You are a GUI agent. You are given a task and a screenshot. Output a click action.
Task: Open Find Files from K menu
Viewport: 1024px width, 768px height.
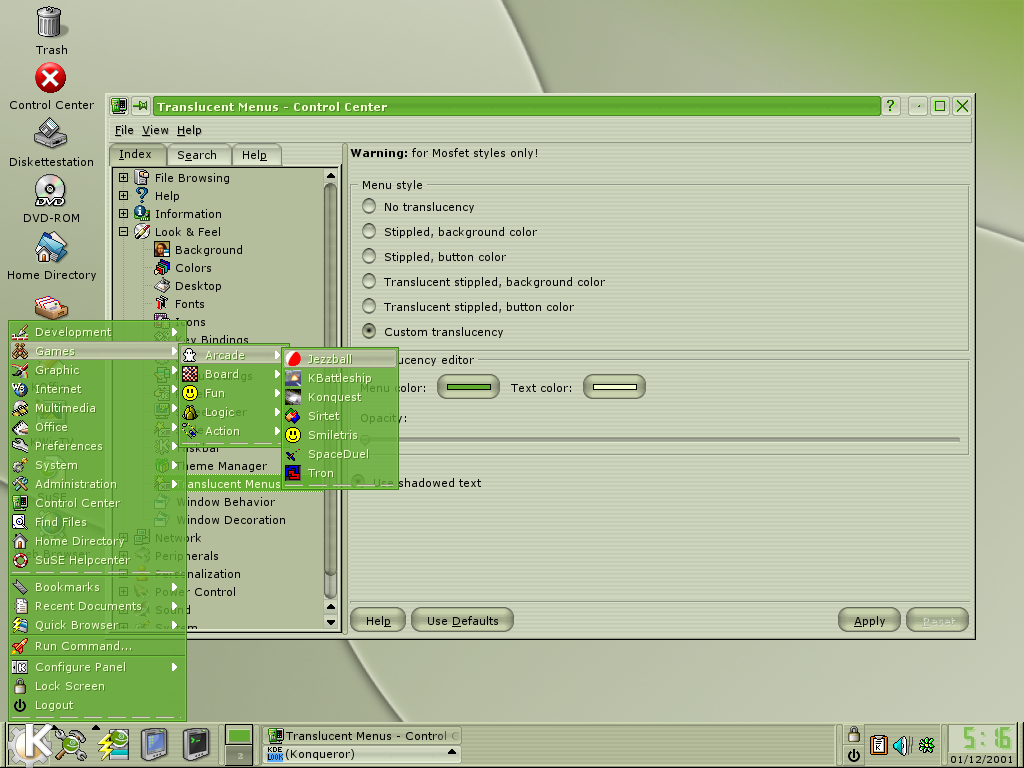(97, 522)
